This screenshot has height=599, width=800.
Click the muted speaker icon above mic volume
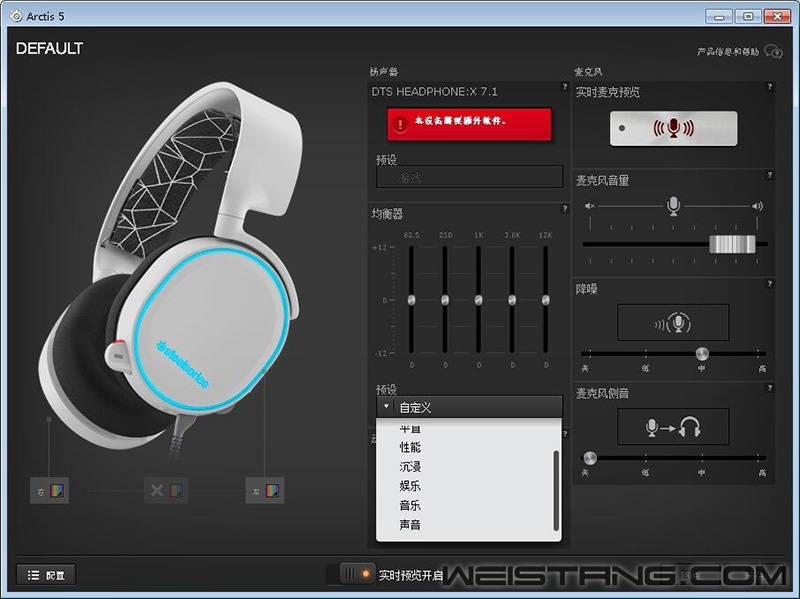(590, 206)
